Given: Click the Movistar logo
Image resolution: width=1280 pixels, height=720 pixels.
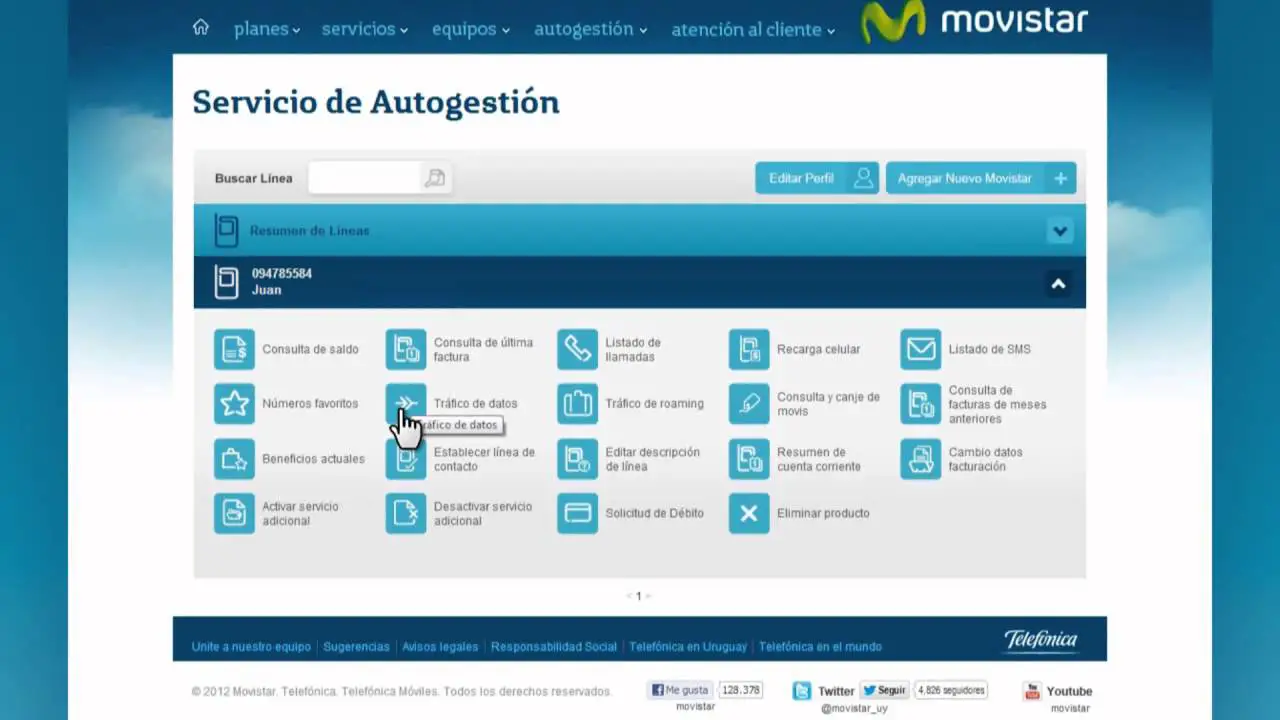Looking at the screenshot, I should [x=975, y=22].
